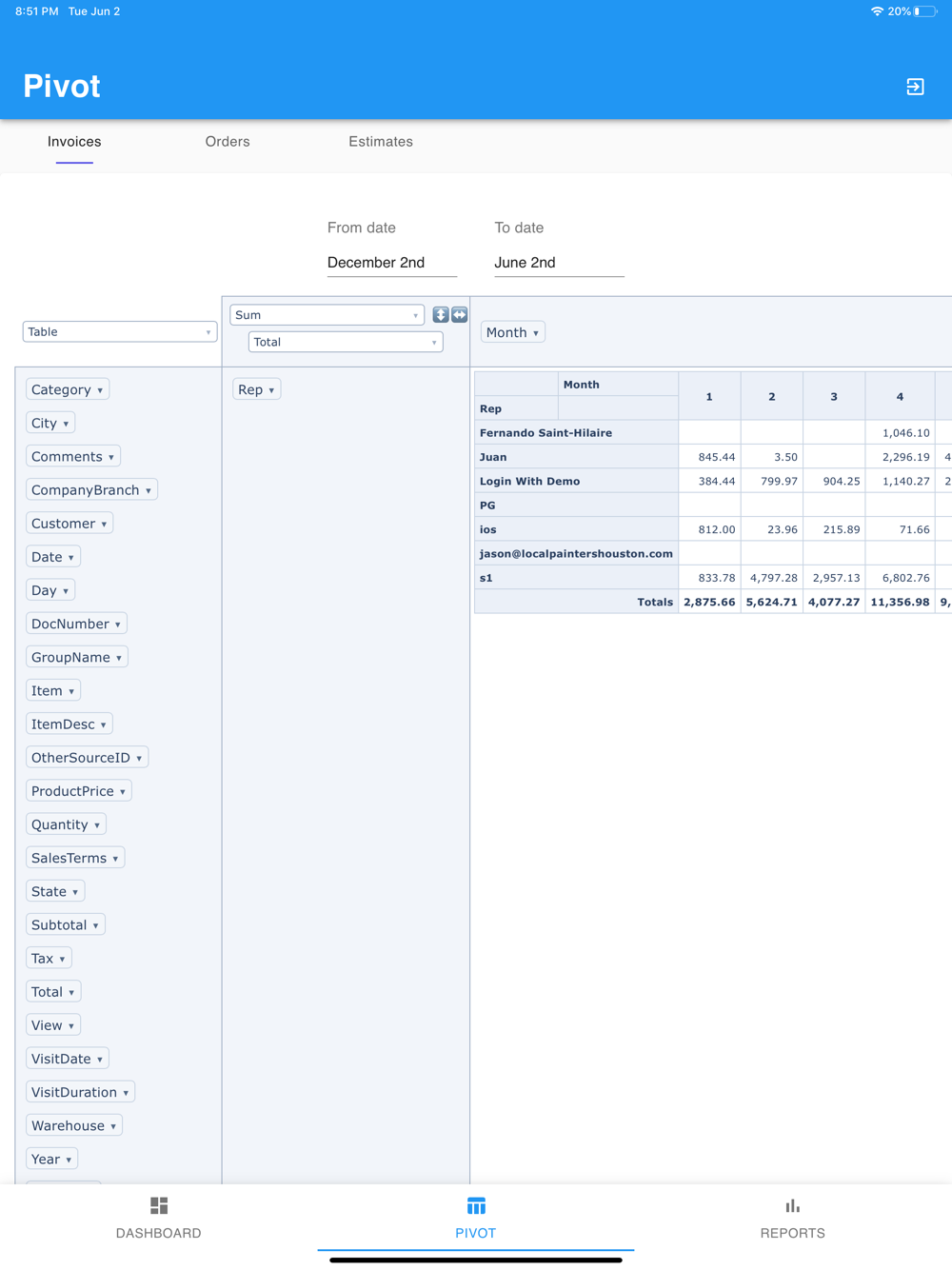Select the Pivot table icon
This screenshot has width=952, height=1270.
pos(476,1206)
